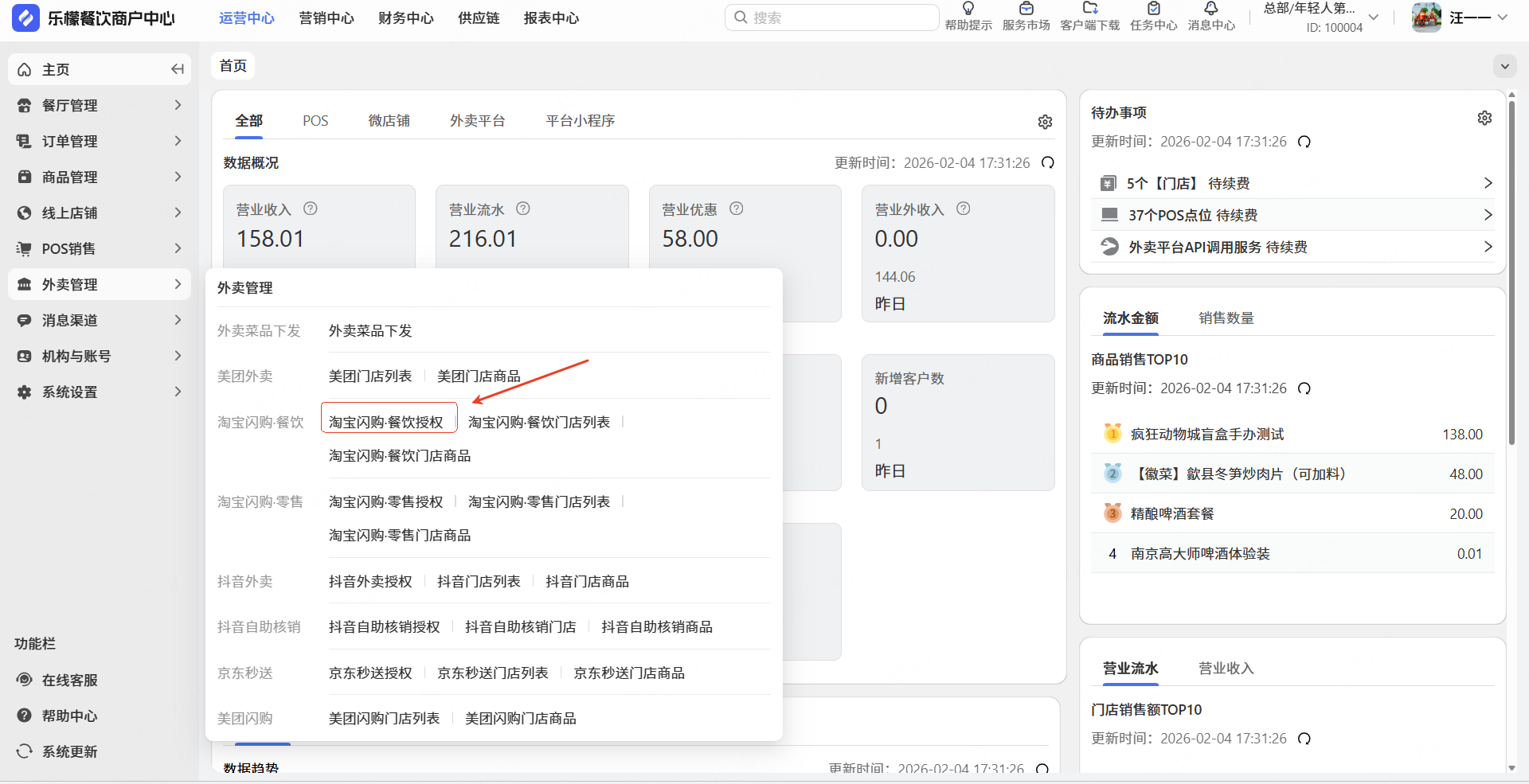Show help for 营业流水 metric

pyautogui.click(x=523, y=209)
